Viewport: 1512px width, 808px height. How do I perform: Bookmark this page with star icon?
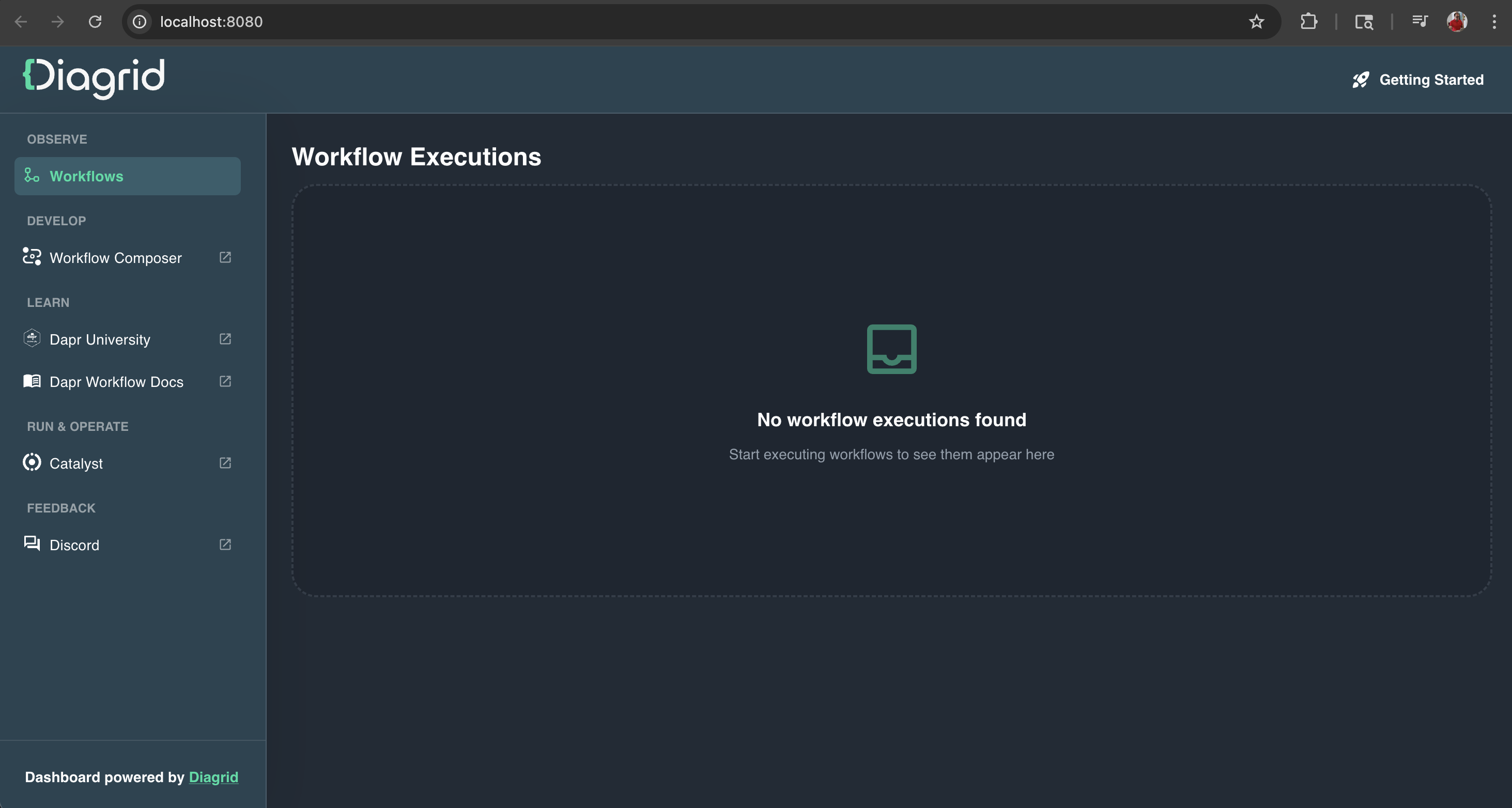[1256, 22]
